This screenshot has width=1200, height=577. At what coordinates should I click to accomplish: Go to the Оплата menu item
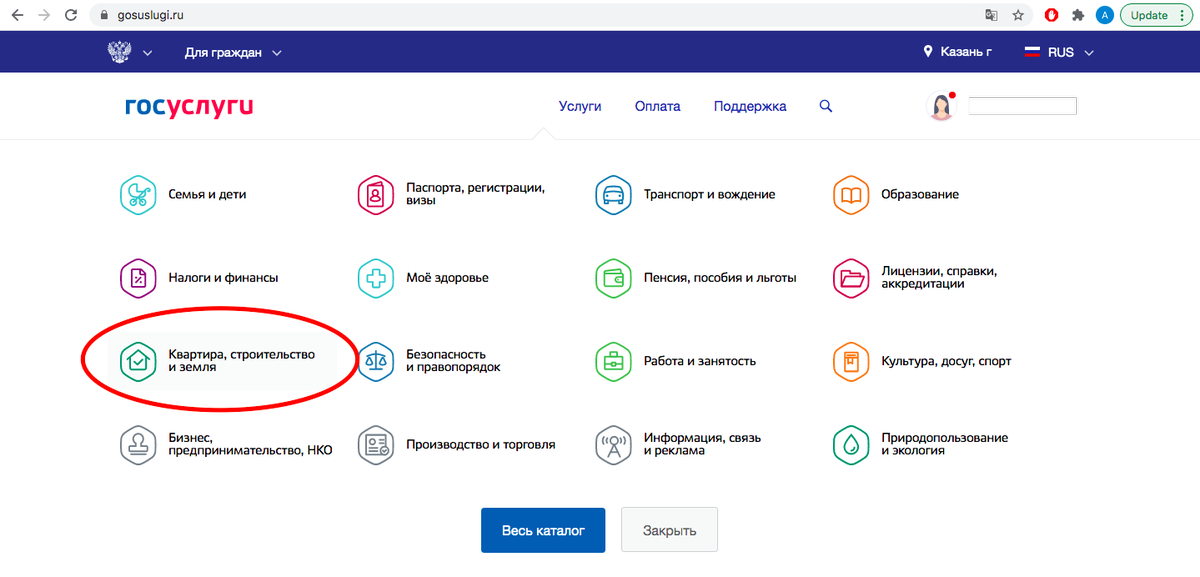(x=657, y=106)
